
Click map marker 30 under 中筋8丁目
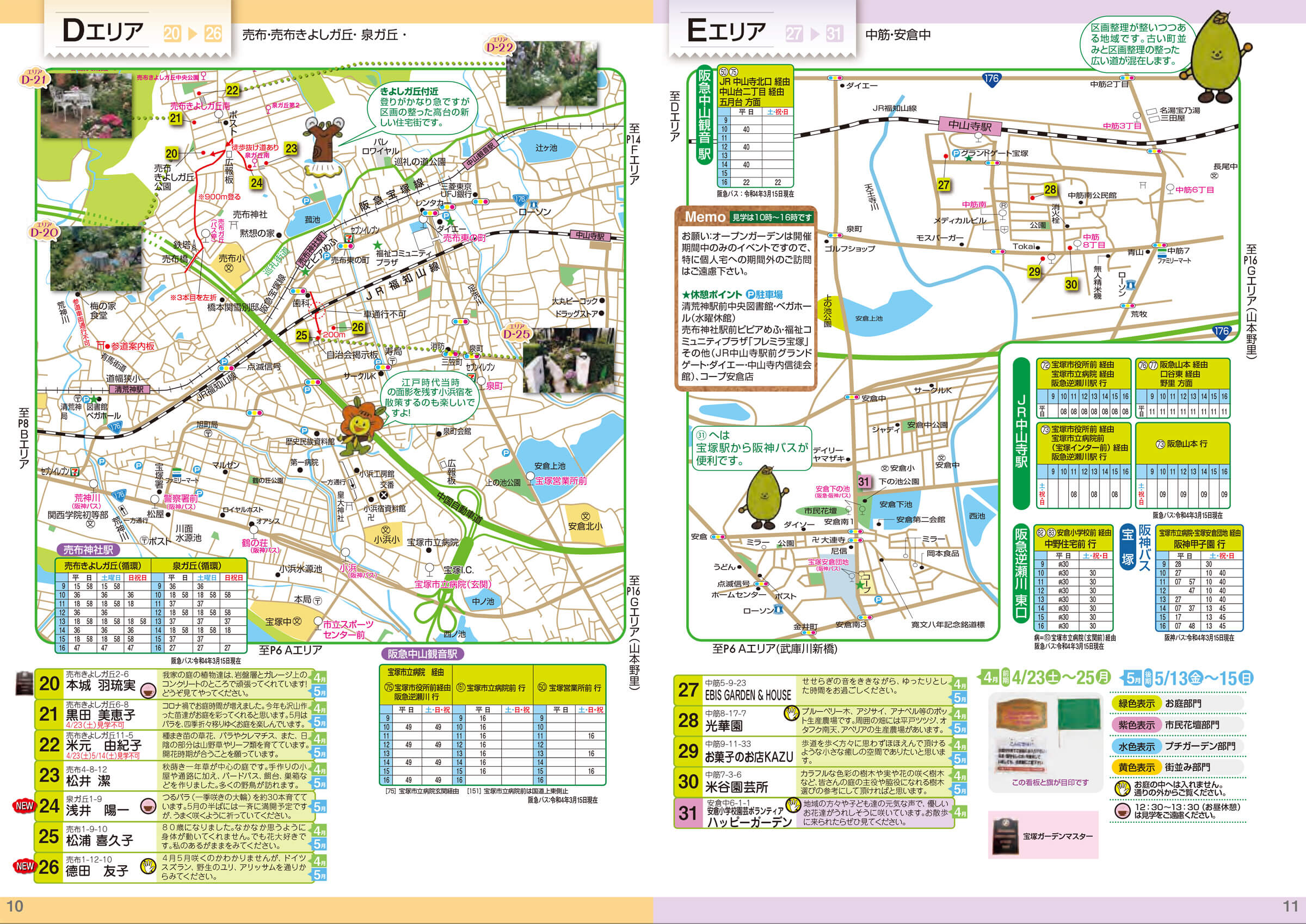(1071, 284)
